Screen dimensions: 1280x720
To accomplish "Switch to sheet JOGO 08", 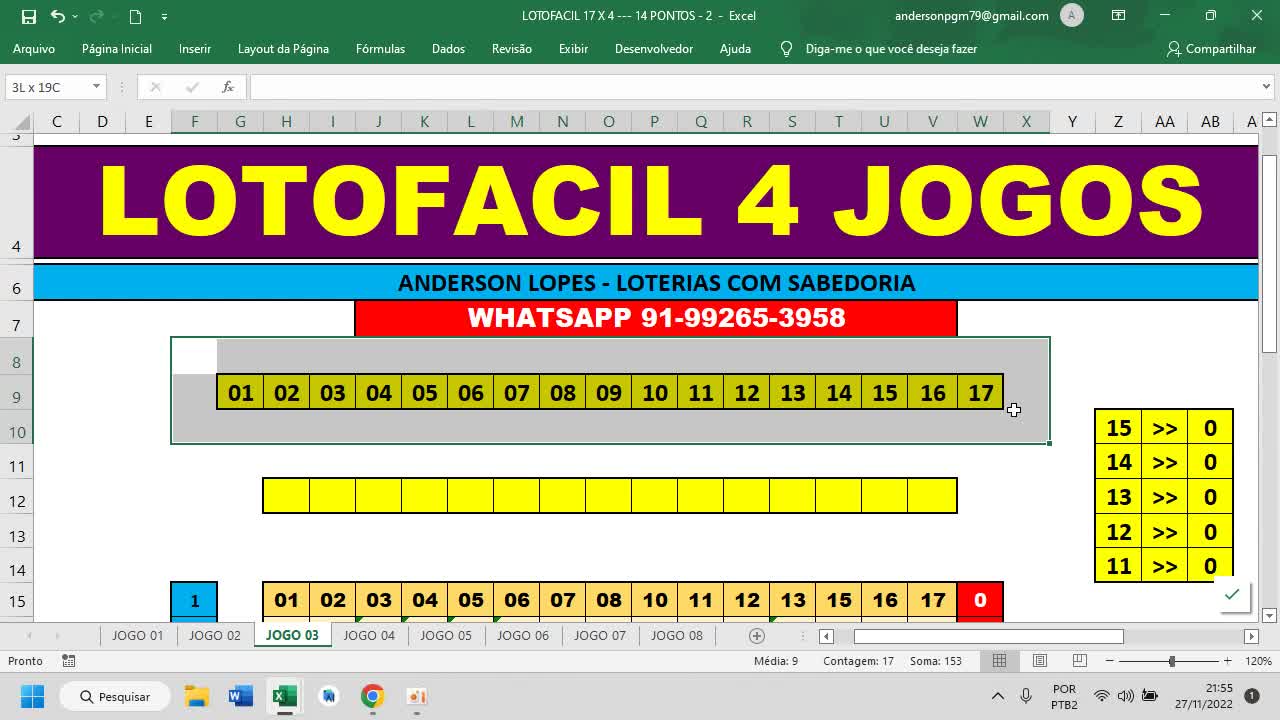I will tap(677, 635).
